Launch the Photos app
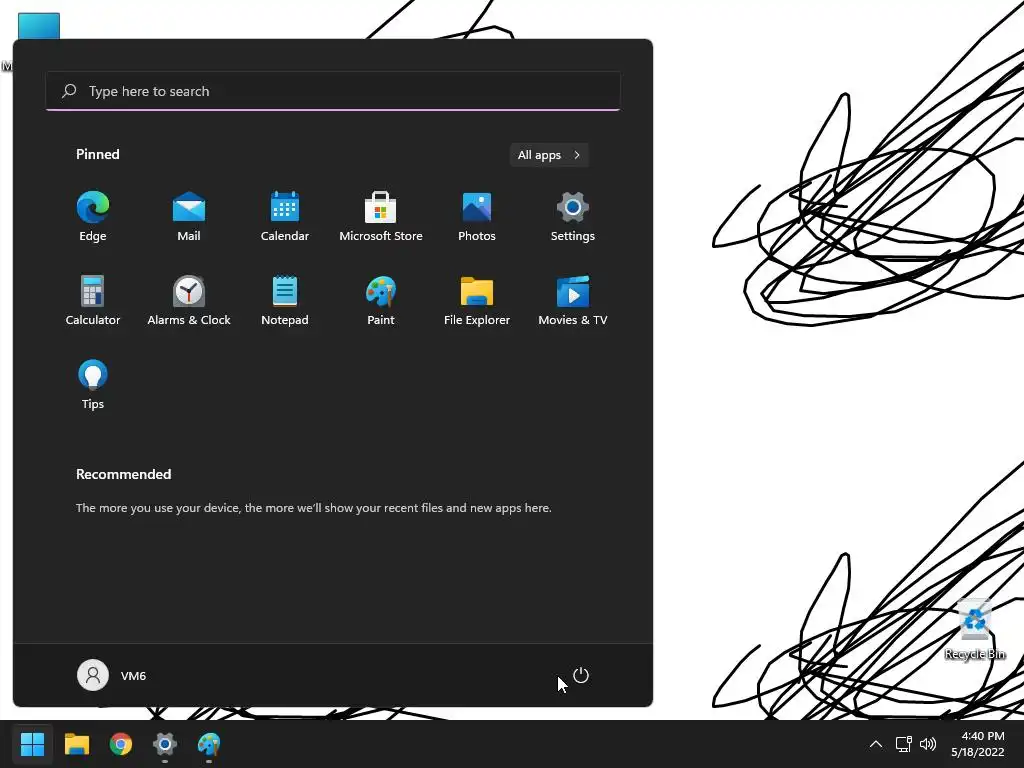 tap(477, 217)
